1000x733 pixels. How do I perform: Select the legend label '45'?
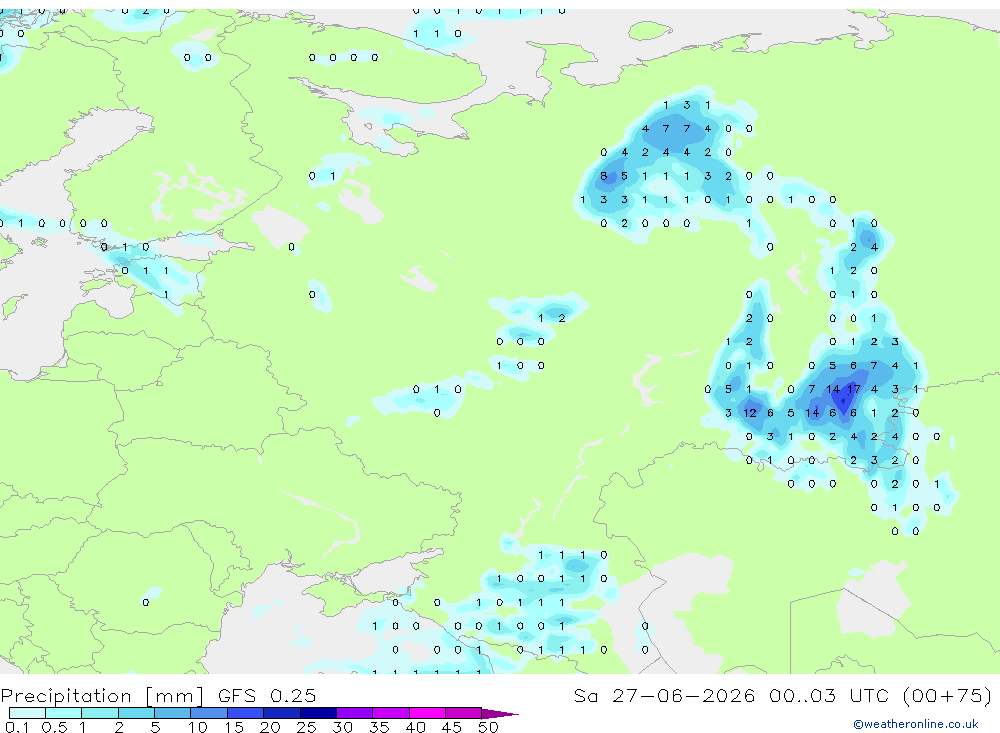tap(452, 727)
